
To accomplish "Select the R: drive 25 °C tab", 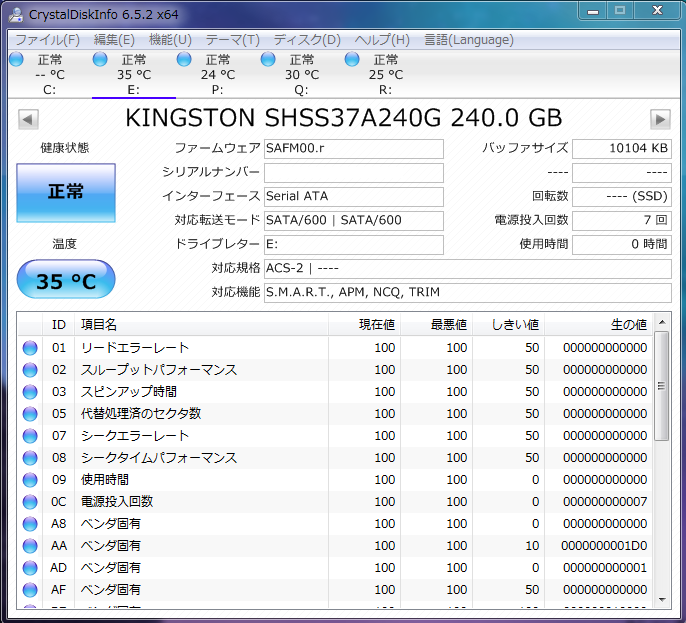I will click(386, 74).
